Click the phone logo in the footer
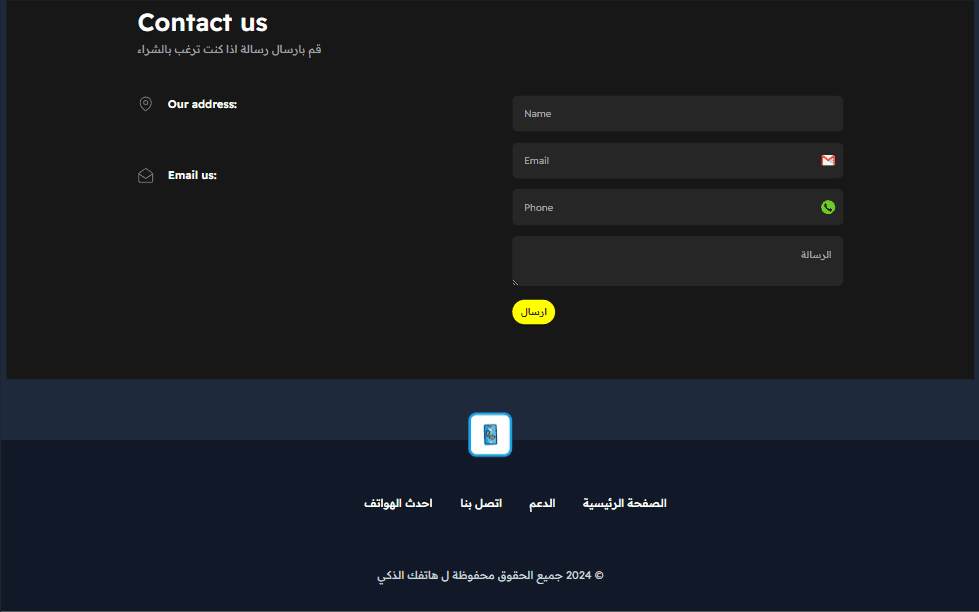 (490, 435)
